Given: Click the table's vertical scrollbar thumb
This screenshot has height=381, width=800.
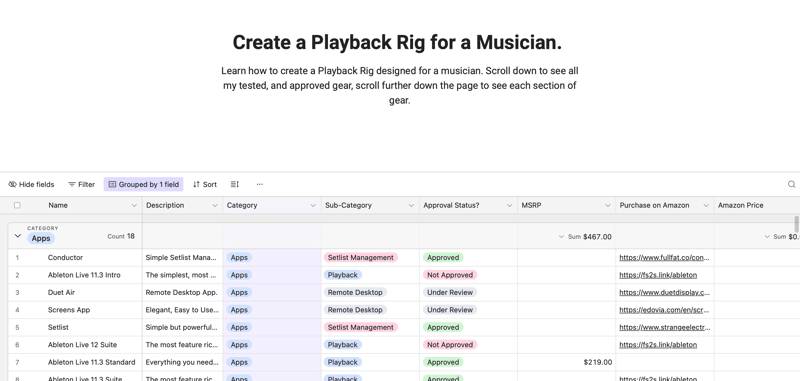Looking at the screenshot, I should point(796,224).
